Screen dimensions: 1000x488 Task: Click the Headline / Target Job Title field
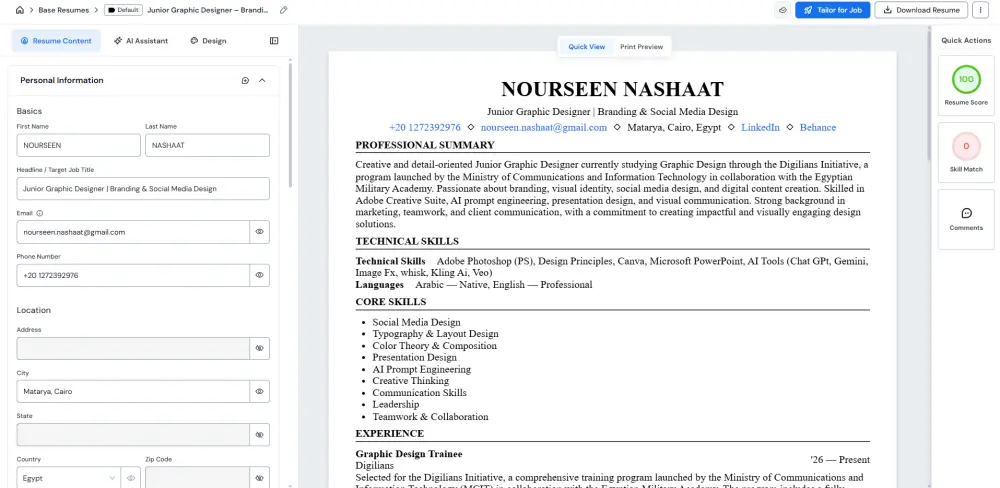click(x=143, y=189)
